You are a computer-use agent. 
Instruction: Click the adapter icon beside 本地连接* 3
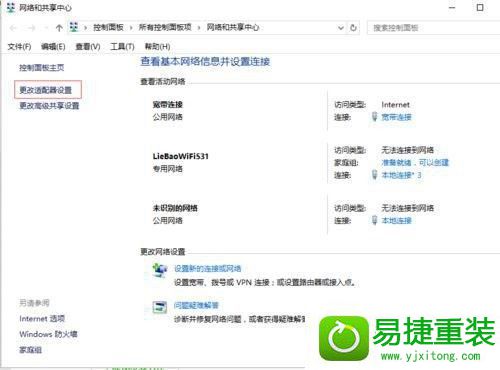[x=374, y=174]
